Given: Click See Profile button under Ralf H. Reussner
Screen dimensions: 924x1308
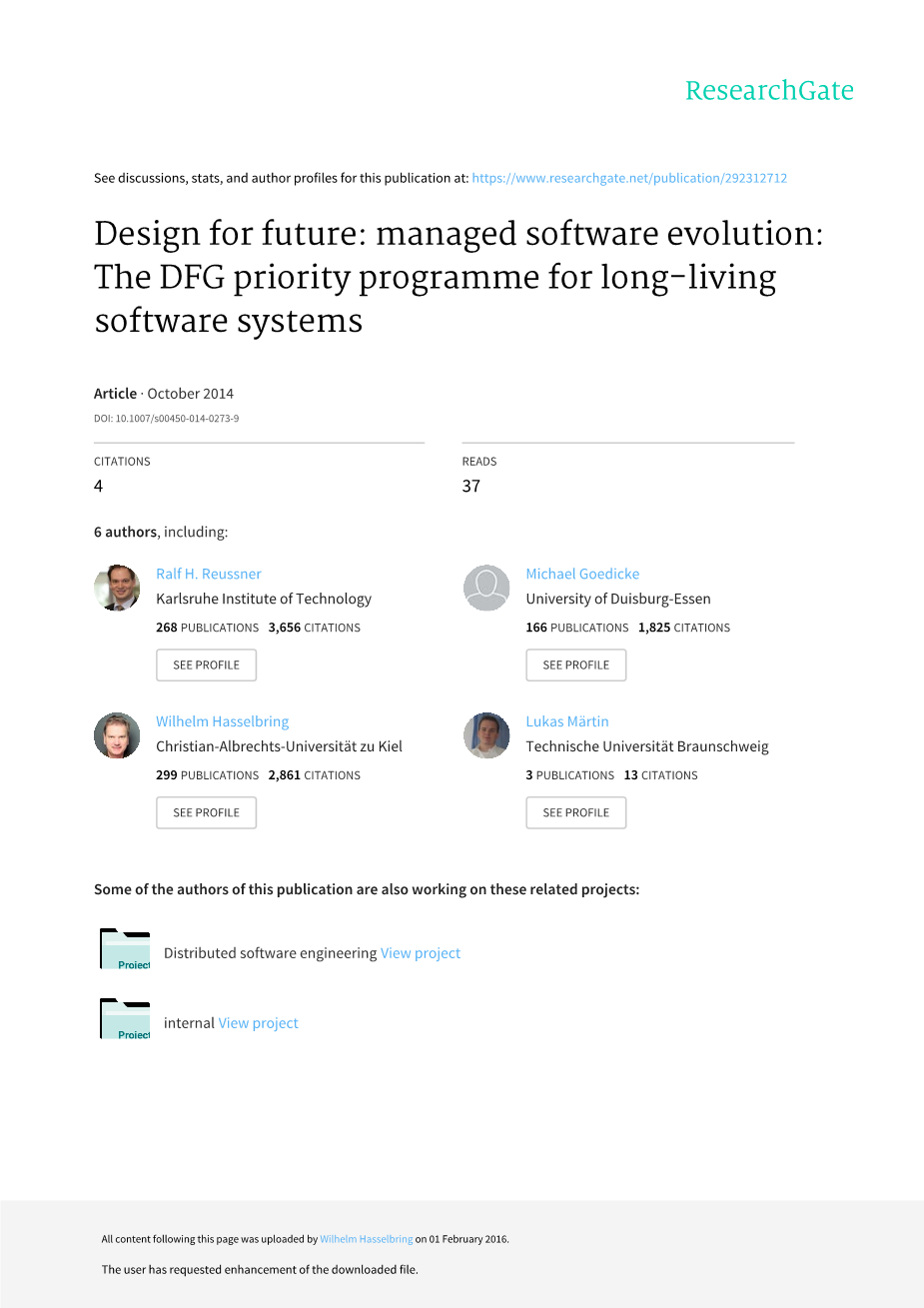Looking at the screenshot, I should click(206, 665).
